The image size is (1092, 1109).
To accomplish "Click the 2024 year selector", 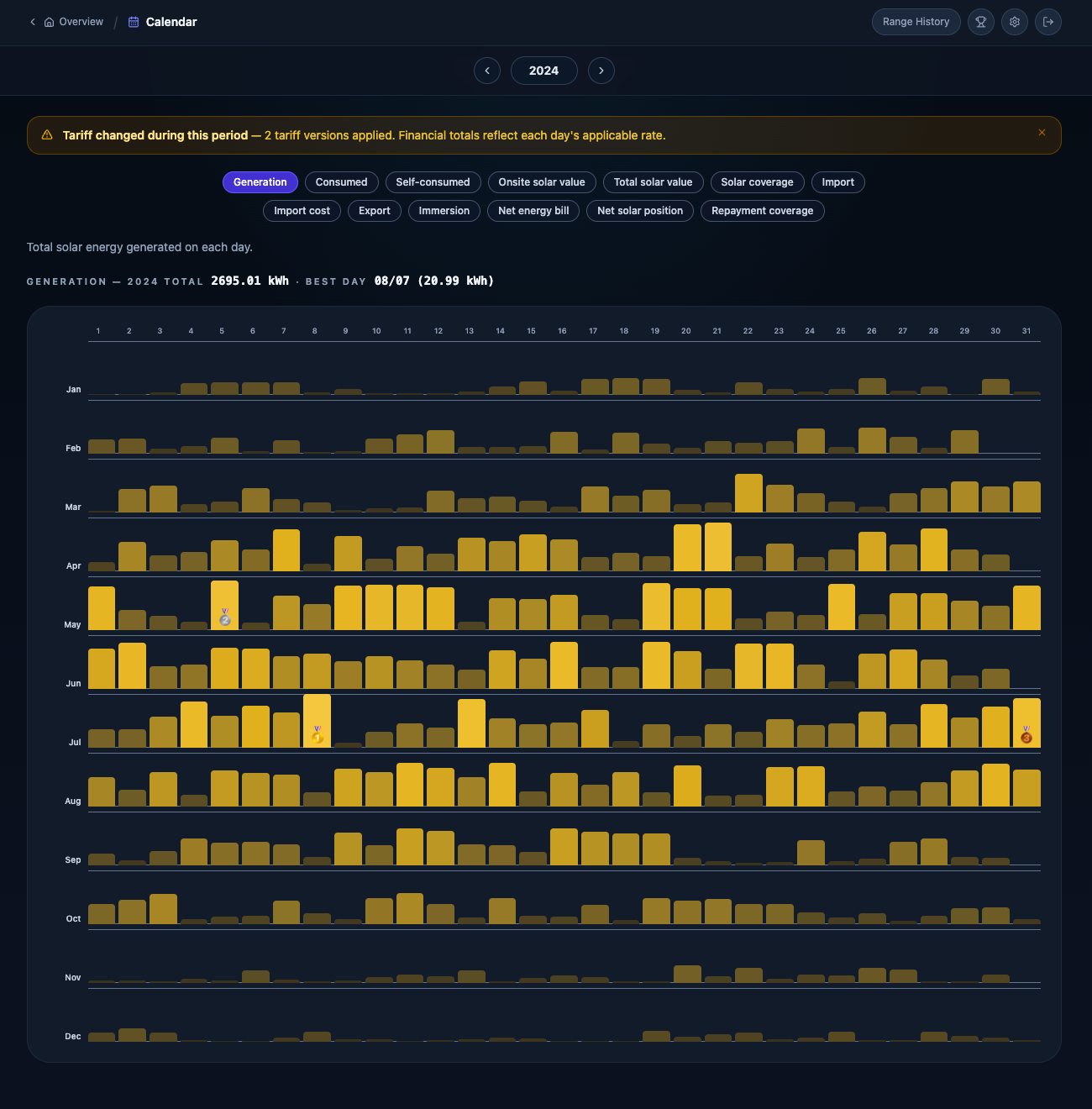I will coord(544,71).
